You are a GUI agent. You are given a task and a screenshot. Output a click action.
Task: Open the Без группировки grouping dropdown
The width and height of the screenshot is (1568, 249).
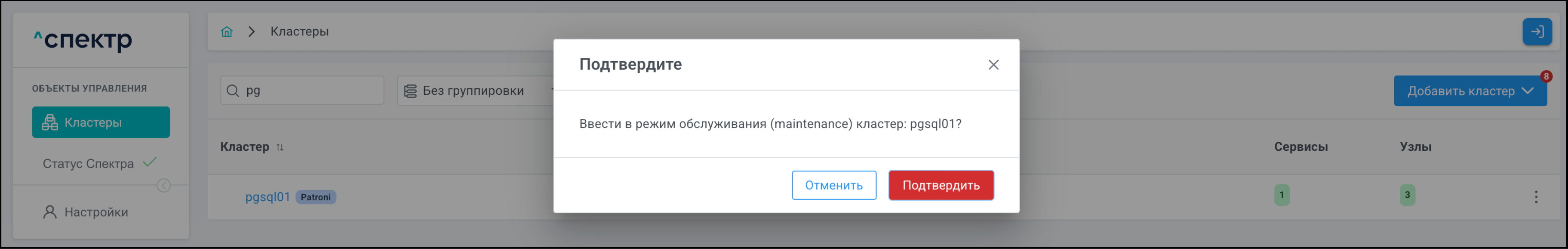pos(475,91)
